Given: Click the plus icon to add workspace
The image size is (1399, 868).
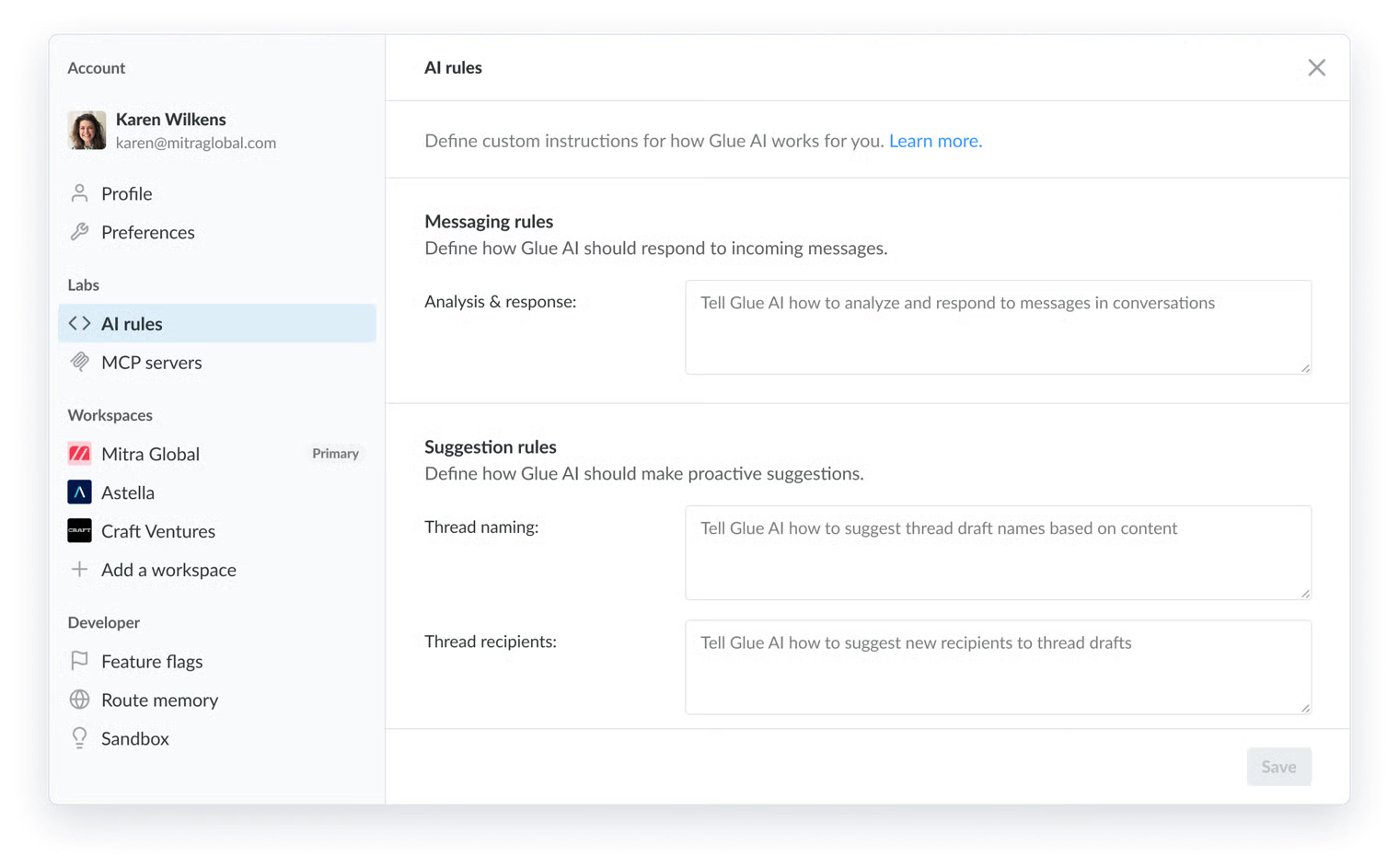Looking at the screenshot, I should coord(80,570).
